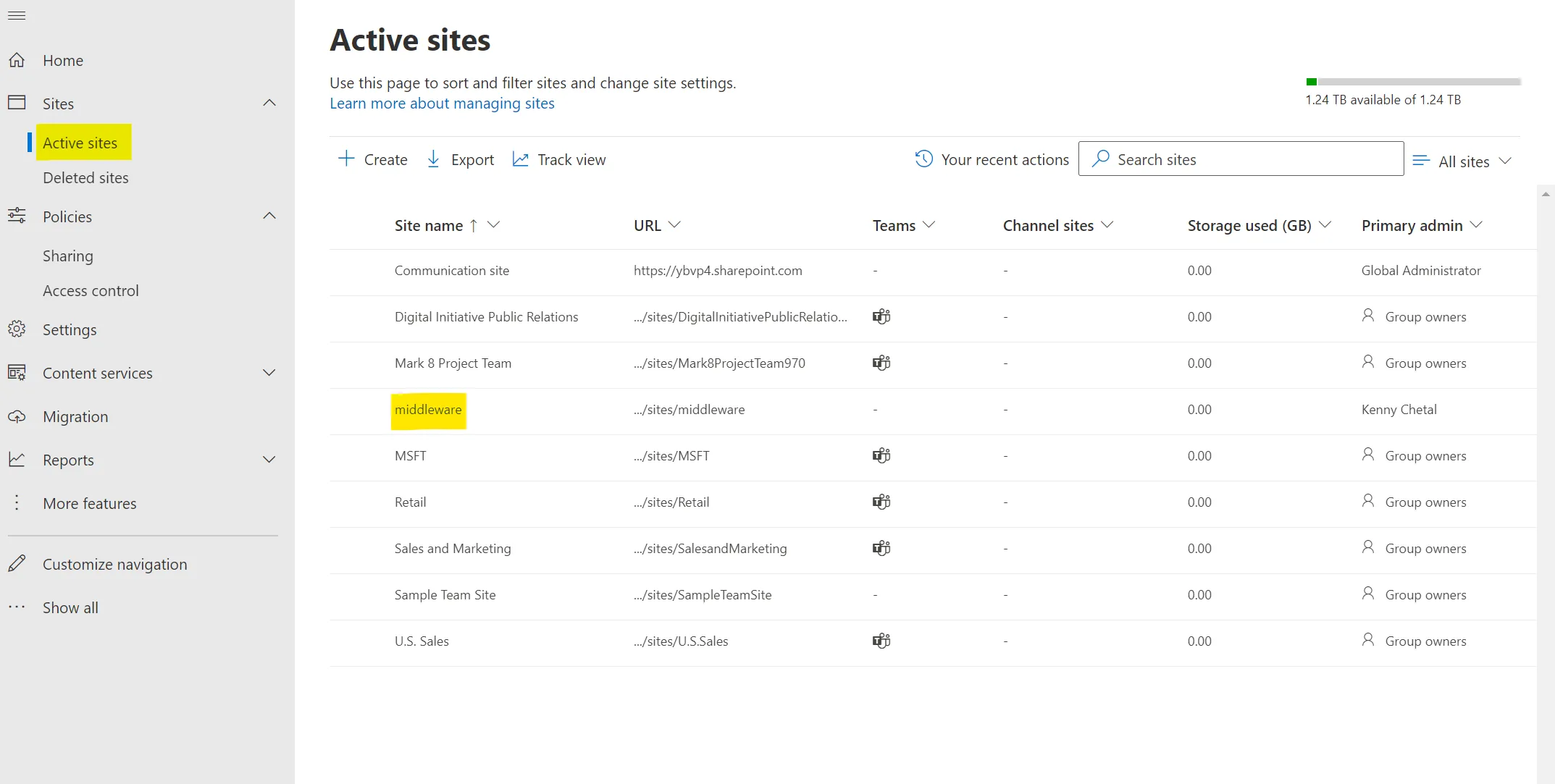Image resolution: width=1555 pixels, height=784 pixels.
Task: Open the All sites view dropdown
Action: click(x=1462, y=161)
